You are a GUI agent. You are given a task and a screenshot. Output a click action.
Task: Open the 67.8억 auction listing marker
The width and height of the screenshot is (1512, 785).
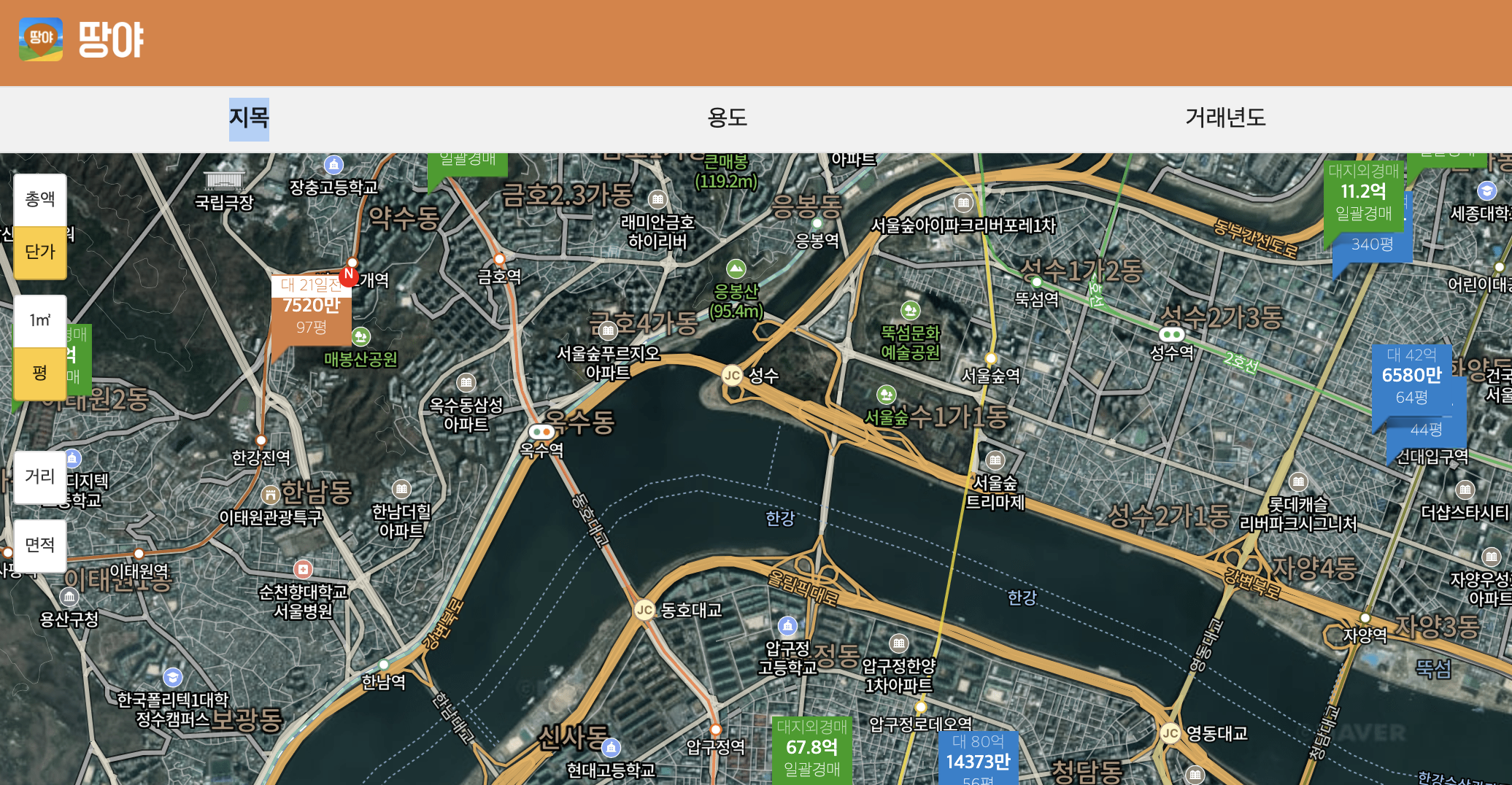click(812, 750)
